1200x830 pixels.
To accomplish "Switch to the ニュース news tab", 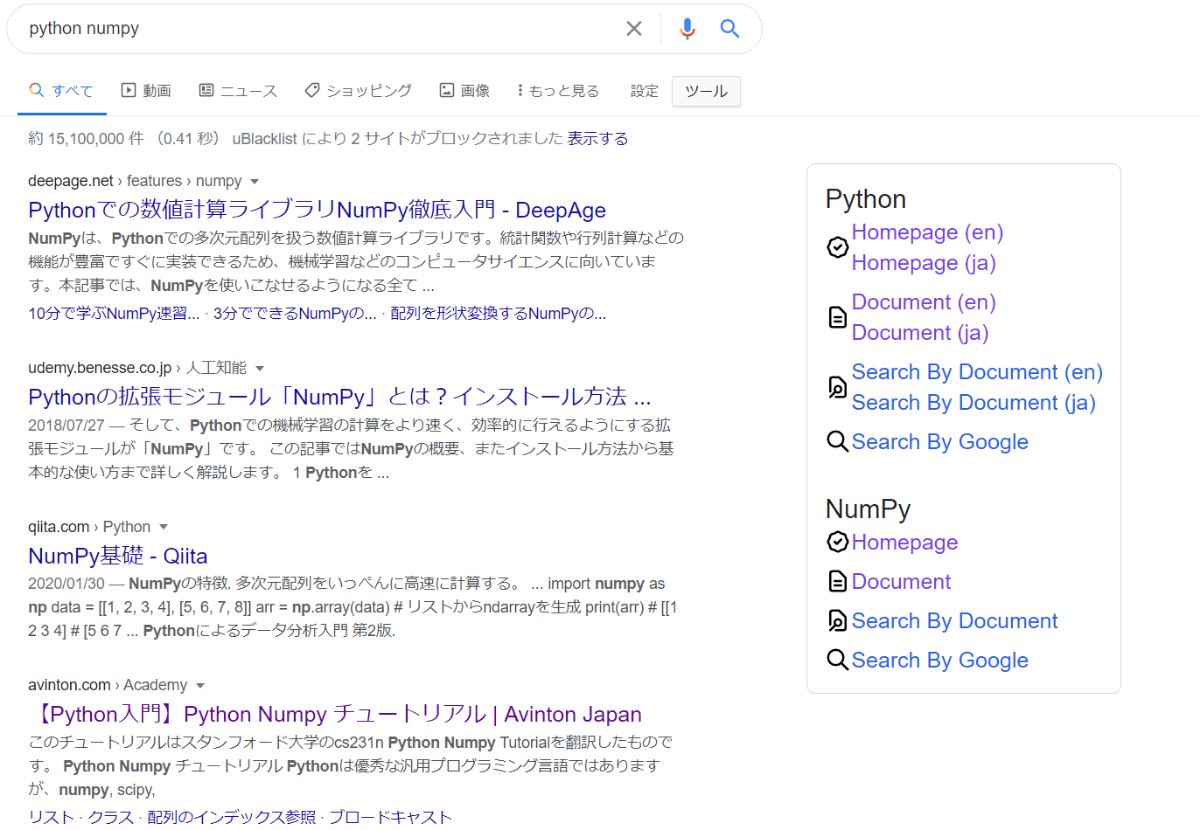I will click(238, 91).
